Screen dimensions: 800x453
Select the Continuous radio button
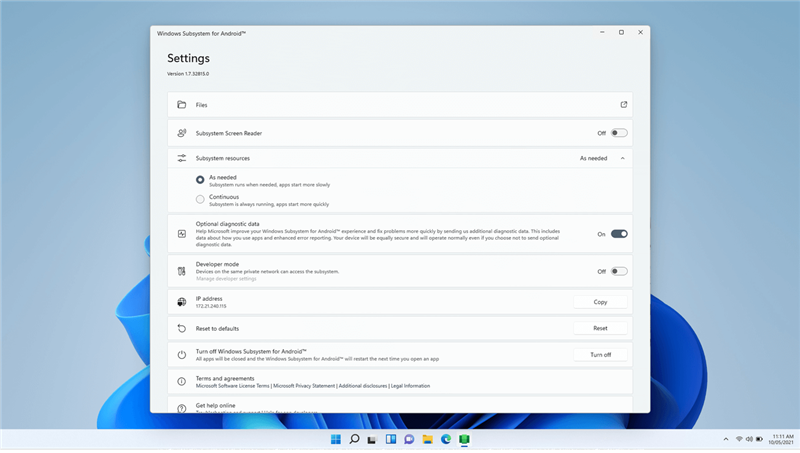point(200,199)
